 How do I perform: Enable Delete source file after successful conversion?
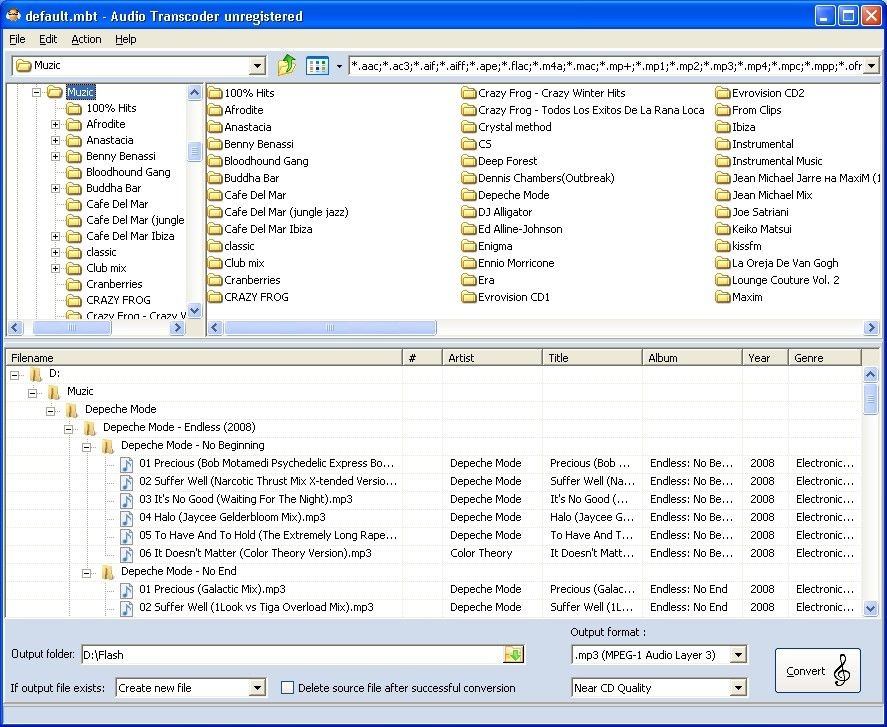point(288,688)
